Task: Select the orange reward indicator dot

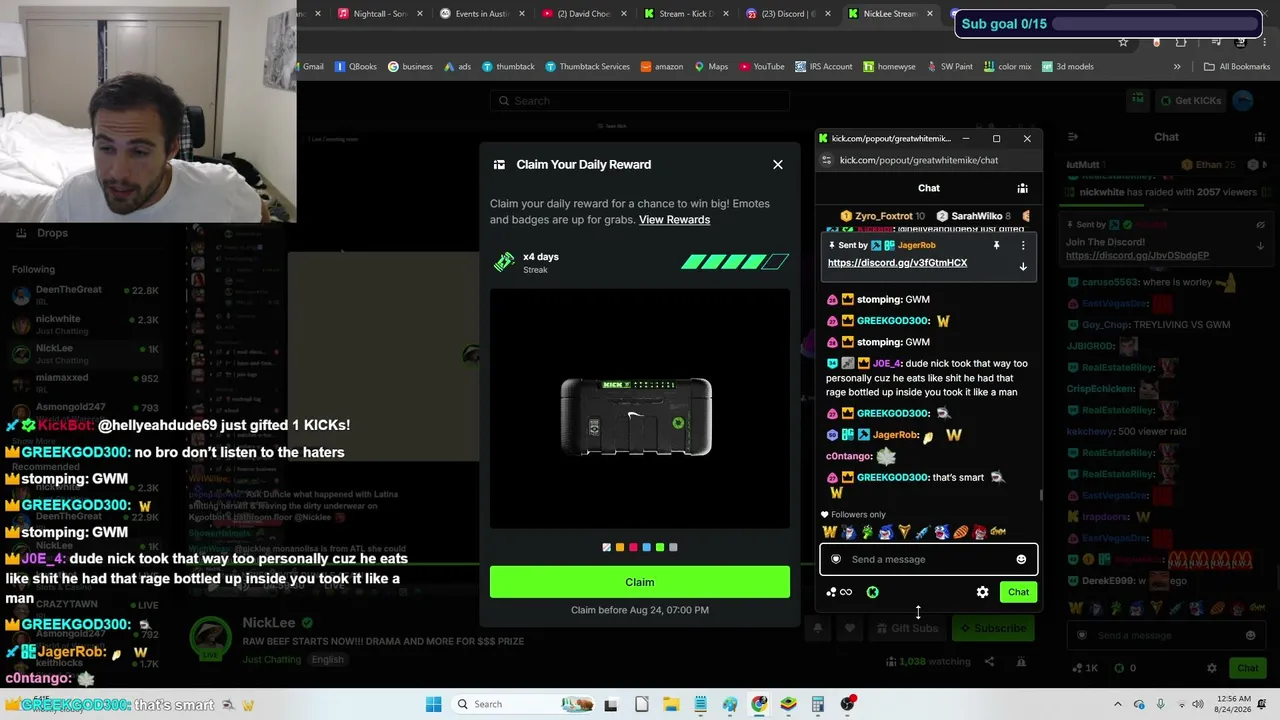Action: point(620,547)
